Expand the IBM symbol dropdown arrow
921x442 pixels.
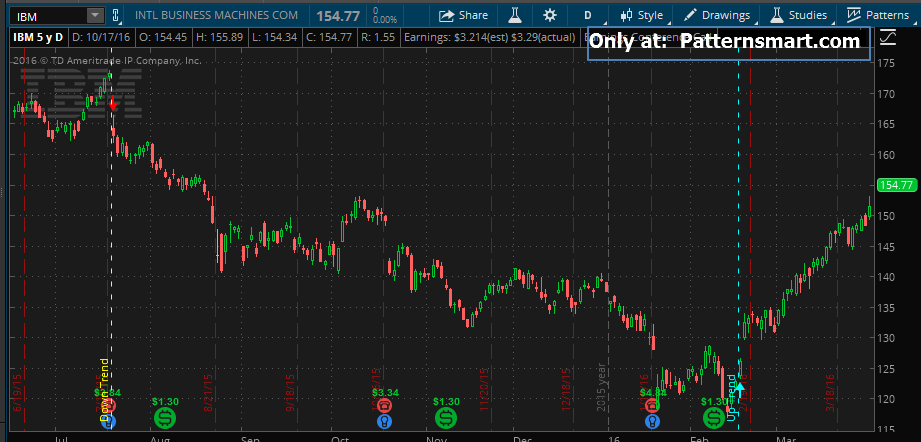click(93, 16)
